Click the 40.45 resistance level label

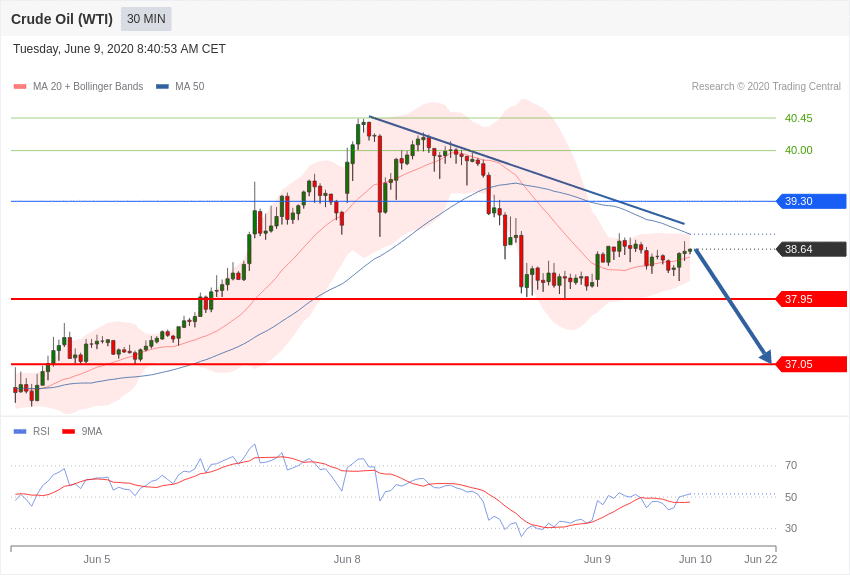799,118
